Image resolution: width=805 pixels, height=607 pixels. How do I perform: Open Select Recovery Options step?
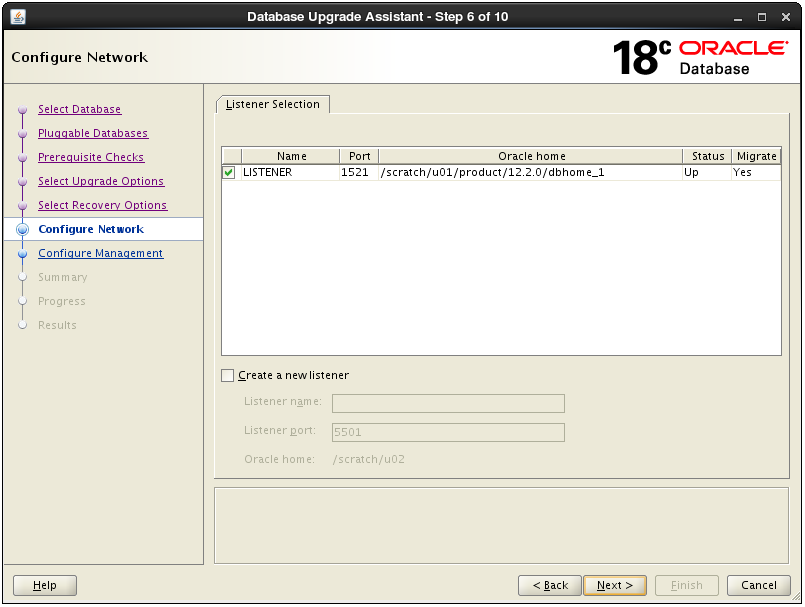(102, 205)
